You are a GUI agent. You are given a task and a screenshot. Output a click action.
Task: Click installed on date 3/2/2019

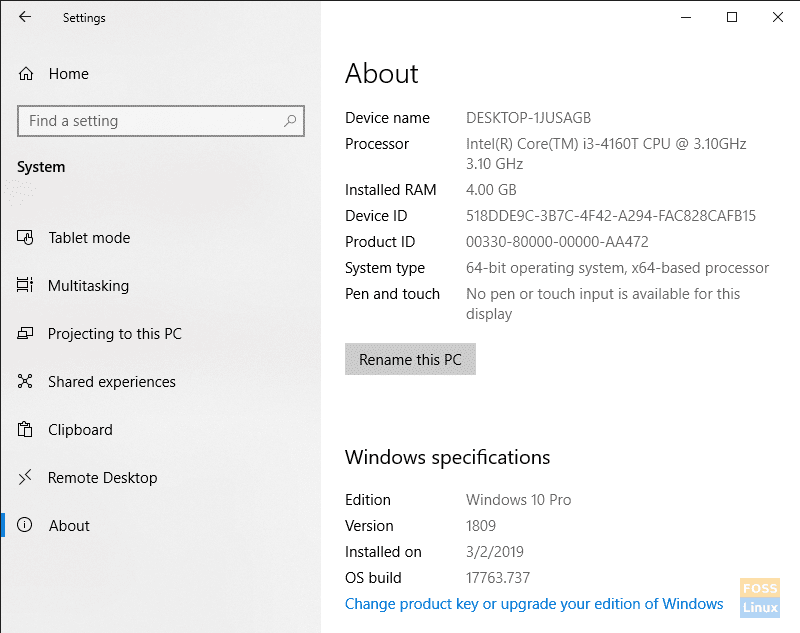[494, 551]
